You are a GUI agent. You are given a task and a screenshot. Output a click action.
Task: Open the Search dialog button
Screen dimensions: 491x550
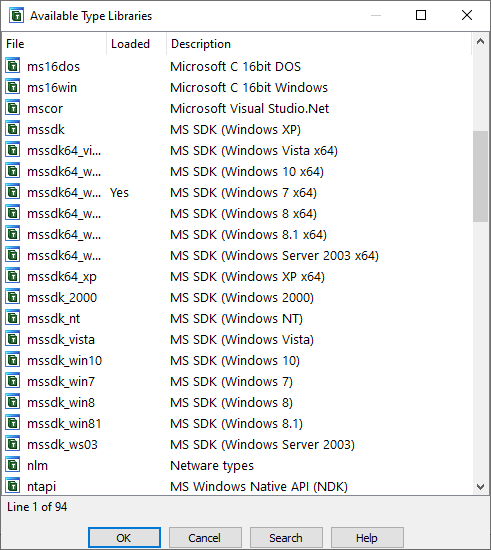tap(286, 537)
